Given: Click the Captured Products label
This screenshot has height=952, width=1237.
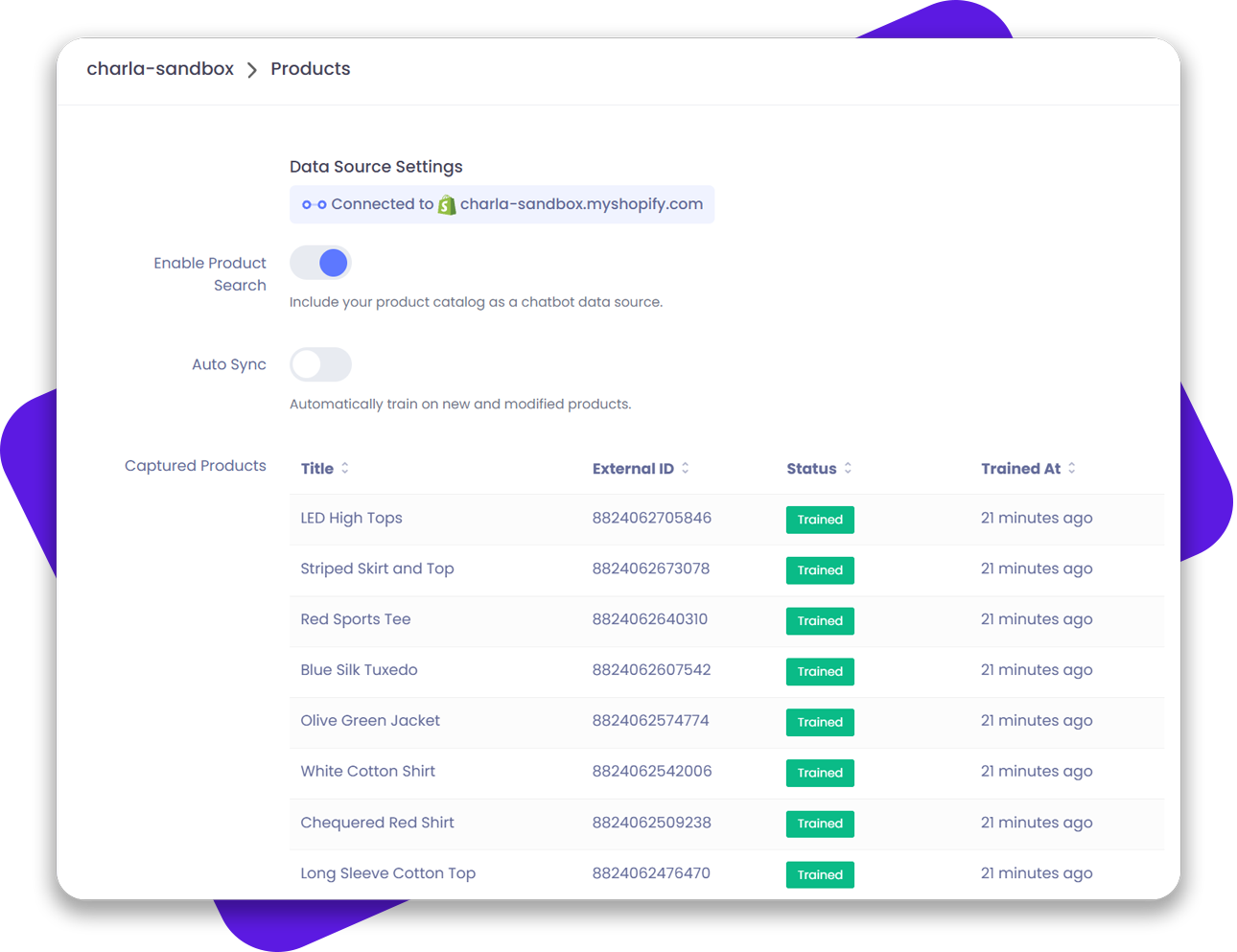Looking at the screenshot, I should click(x=196, y=466).
